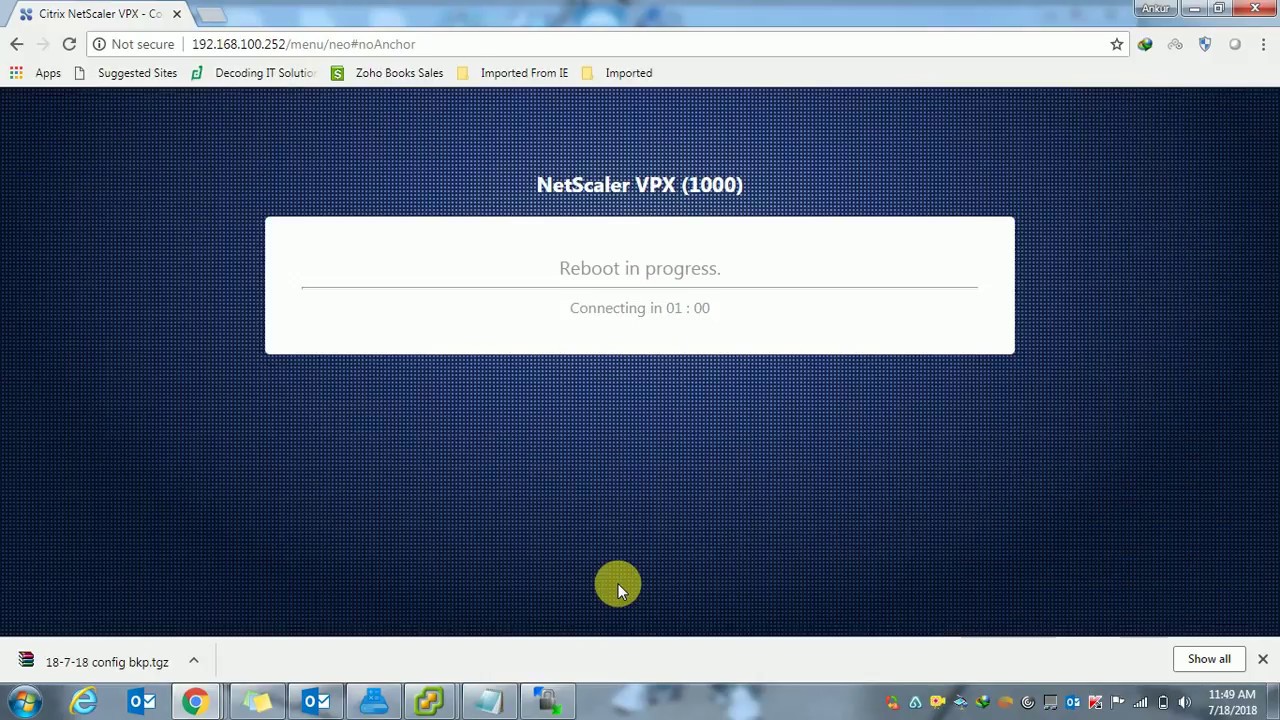
Task: Open the running Outlook window next to Sticky Notes
Action: pos(316,702)
